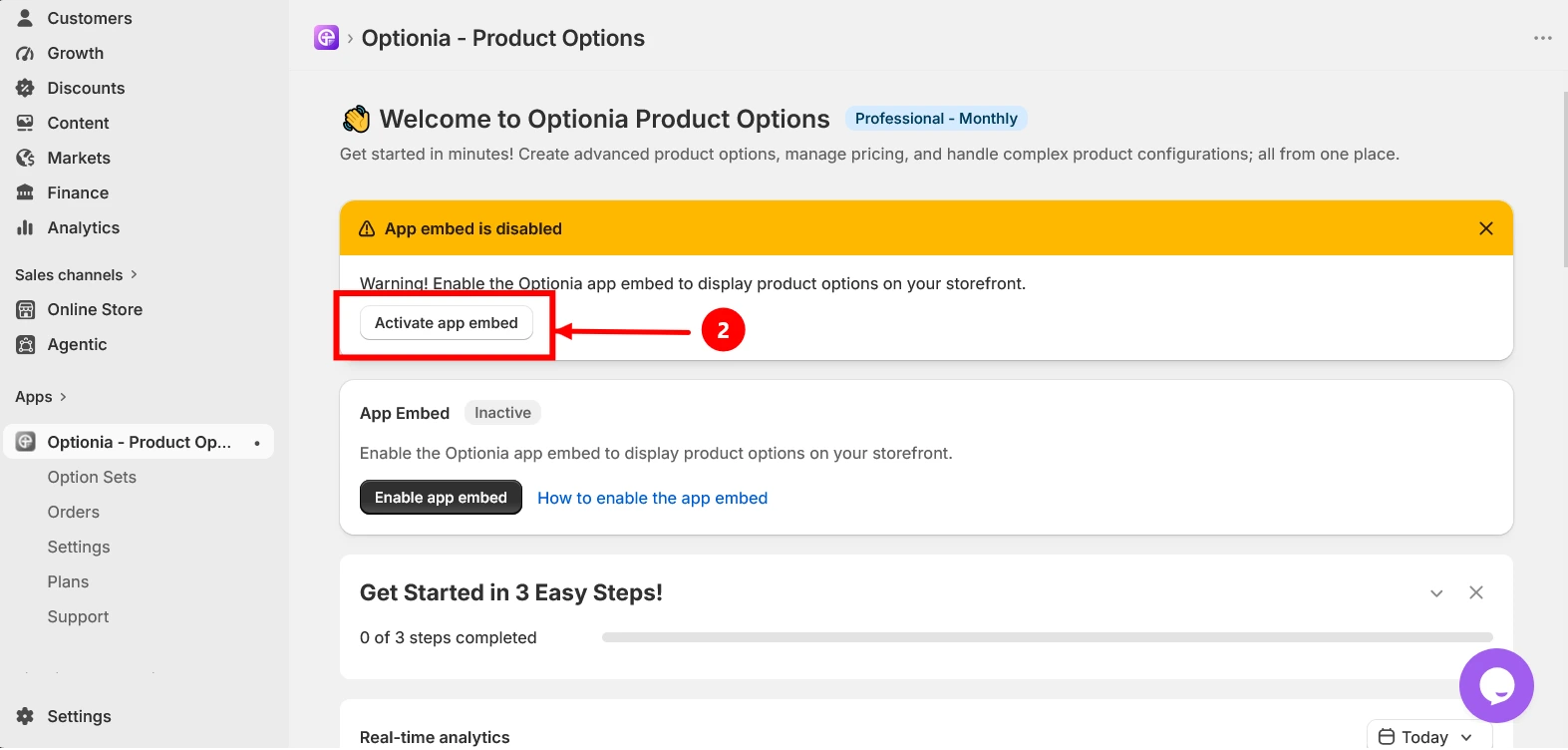
Task: Click the Optionia app icon in sidebar
Action: tap(25, 442)
